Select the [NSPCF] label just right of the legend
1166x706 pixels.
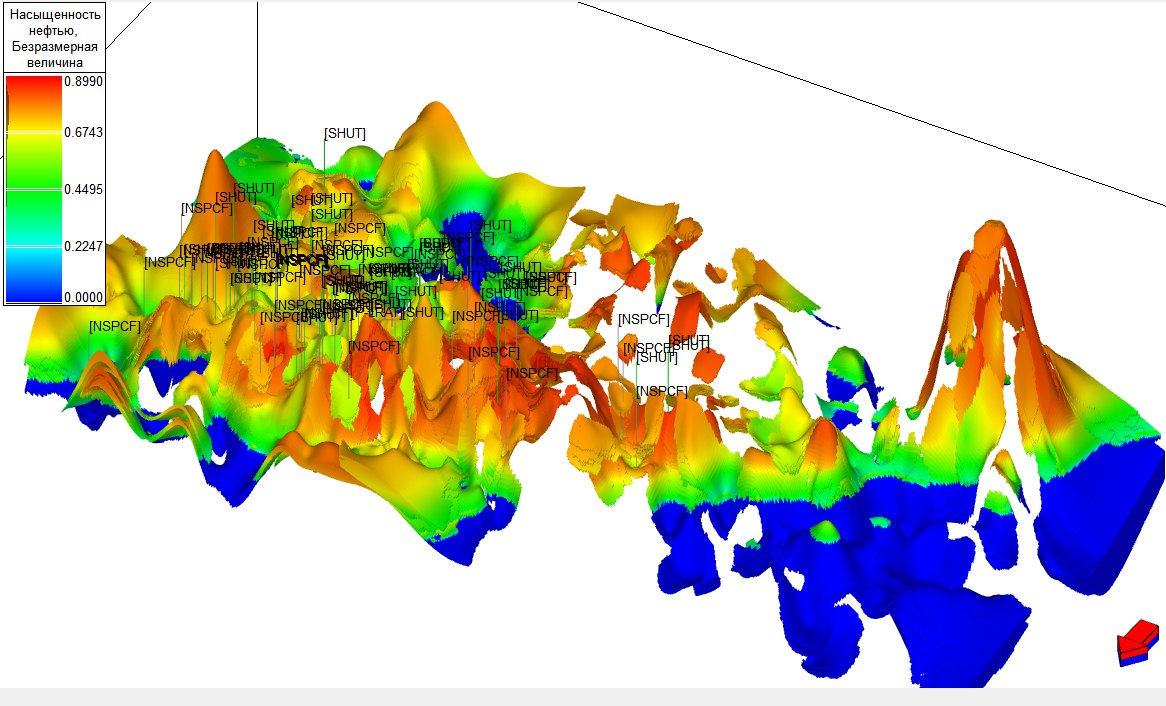pos(170,262)
